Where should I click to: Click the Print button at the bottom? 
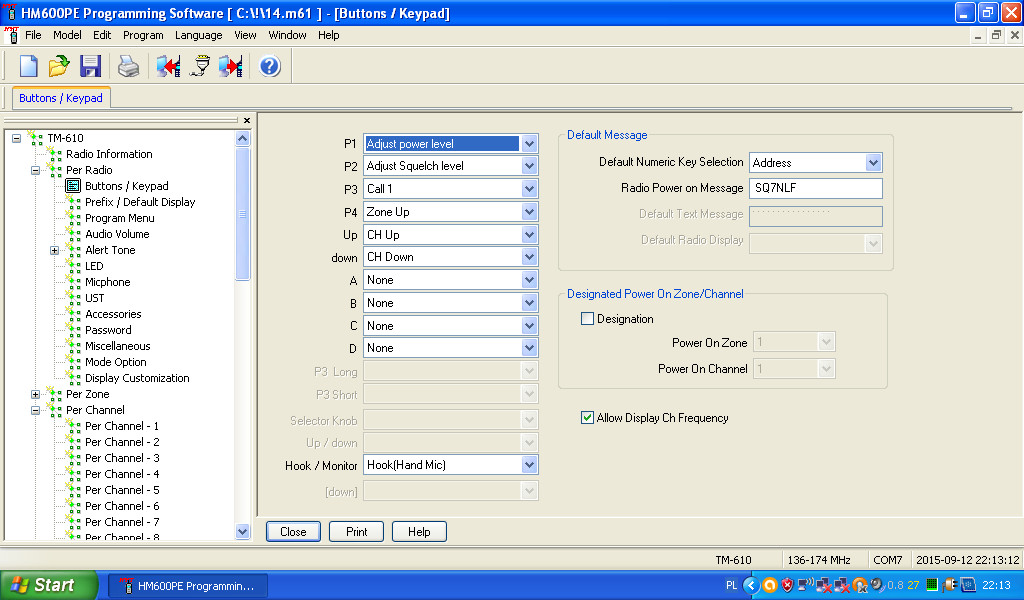(x=357, y=531)
